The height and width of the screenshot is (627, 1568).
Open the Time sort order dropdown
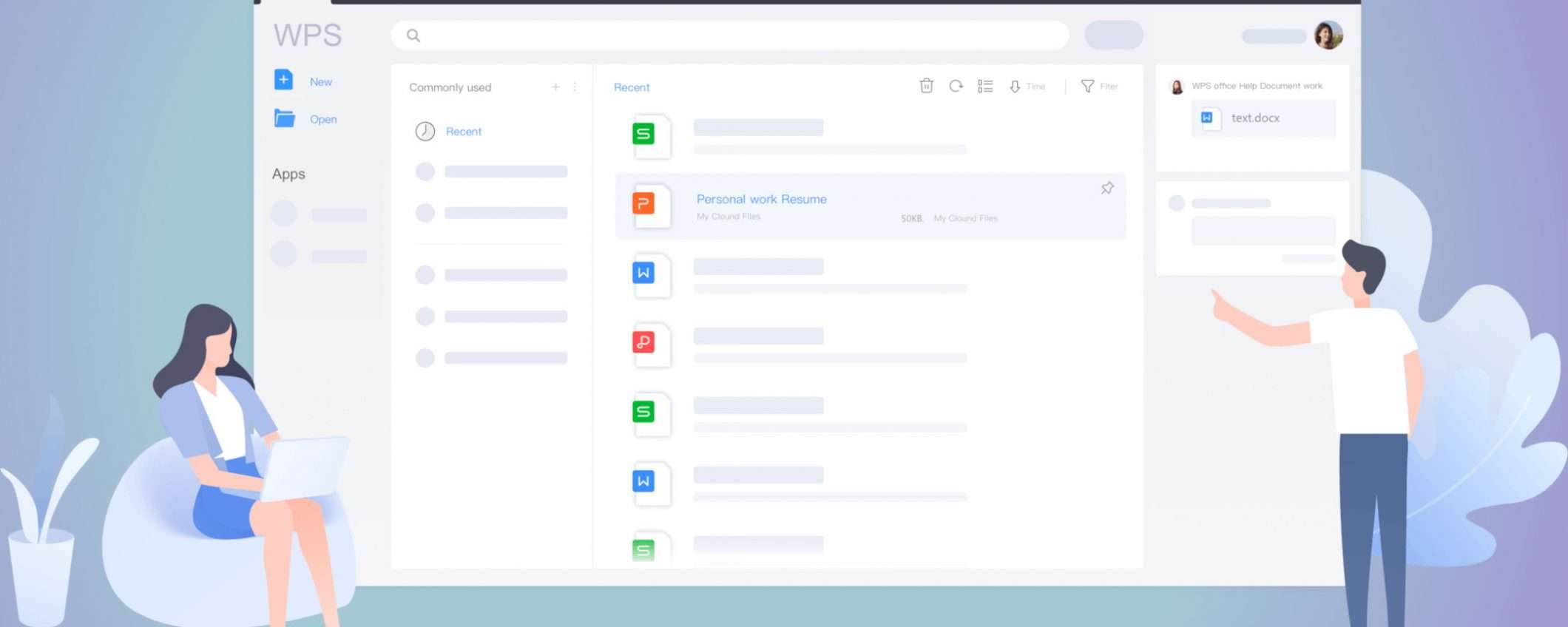[1027, 87]
